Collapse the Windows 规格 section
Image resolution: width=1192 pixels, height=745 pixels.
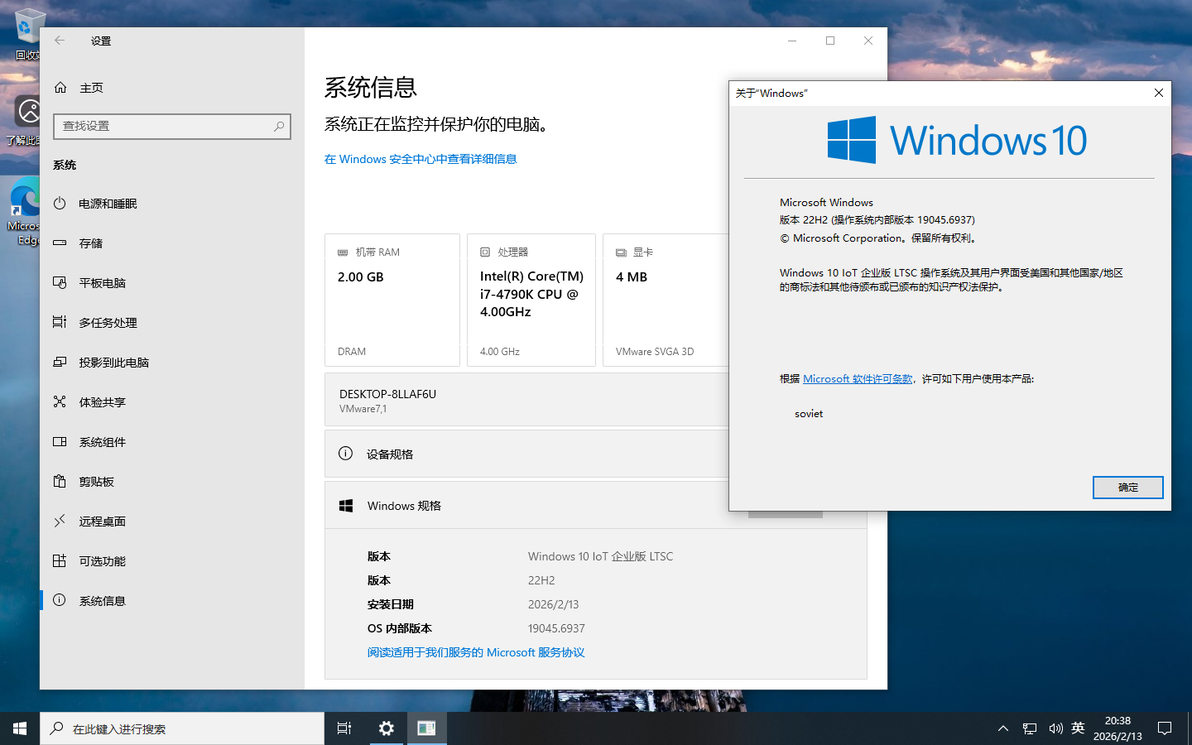click(526, 506)
